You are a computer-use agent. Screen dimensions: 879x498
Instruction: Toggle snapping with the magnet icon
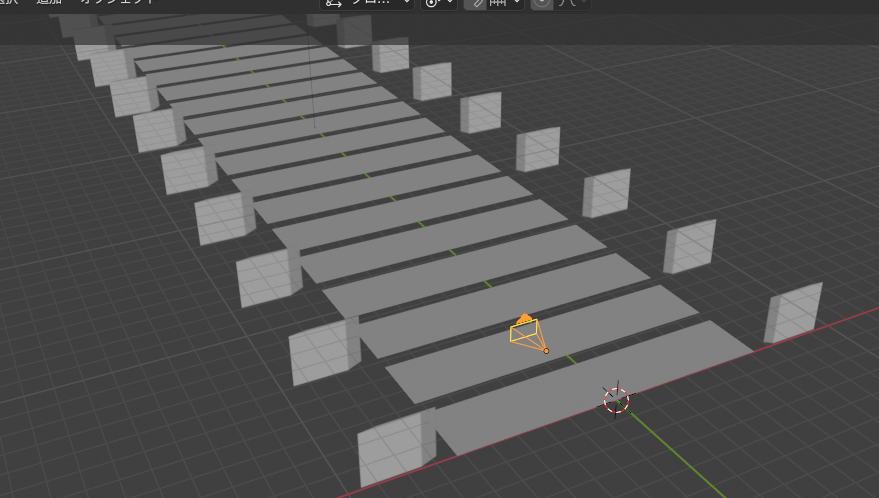[x=479, y=3]
